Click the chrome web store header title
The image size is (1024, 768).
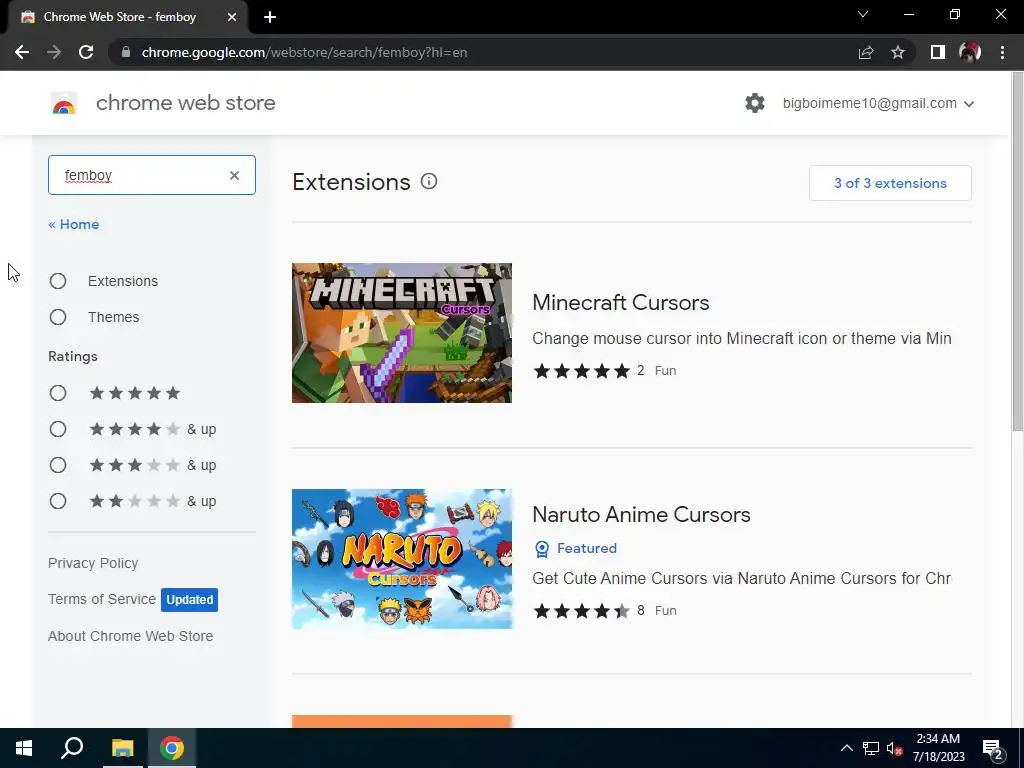point(185,103)
